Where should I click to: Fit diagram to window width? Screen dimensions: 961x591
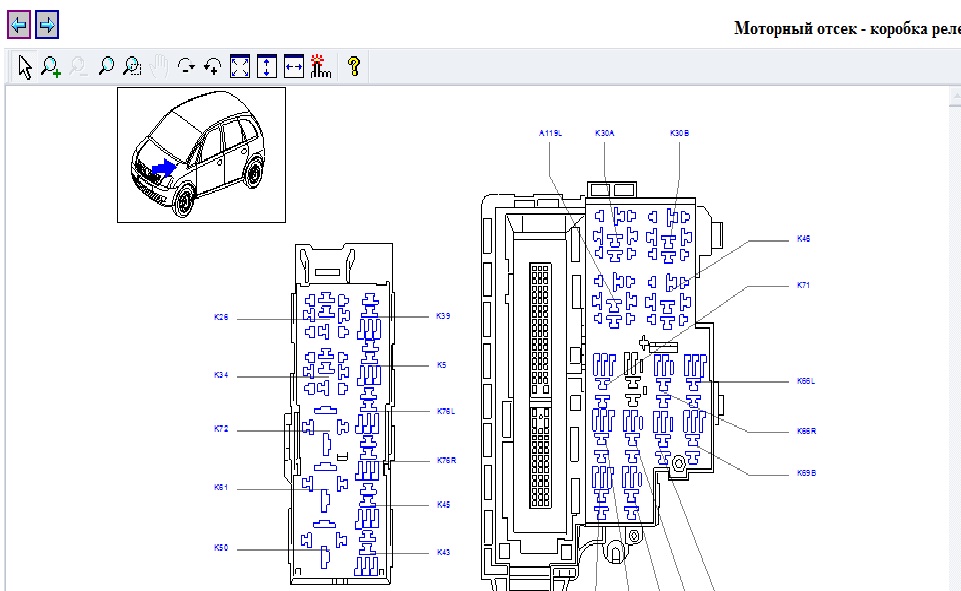tap(293, 67)
